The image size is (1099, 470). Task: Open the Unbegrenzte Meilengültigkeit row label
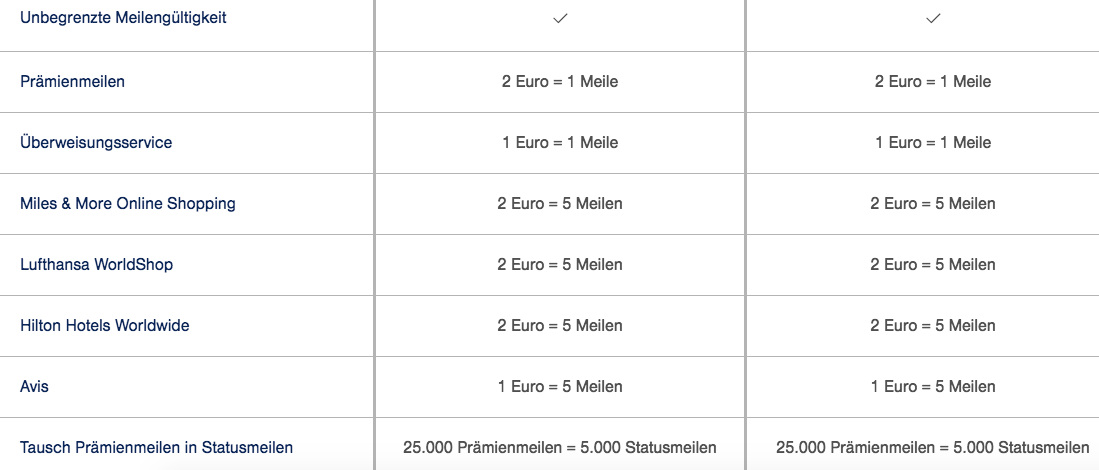tap(123, 18)
